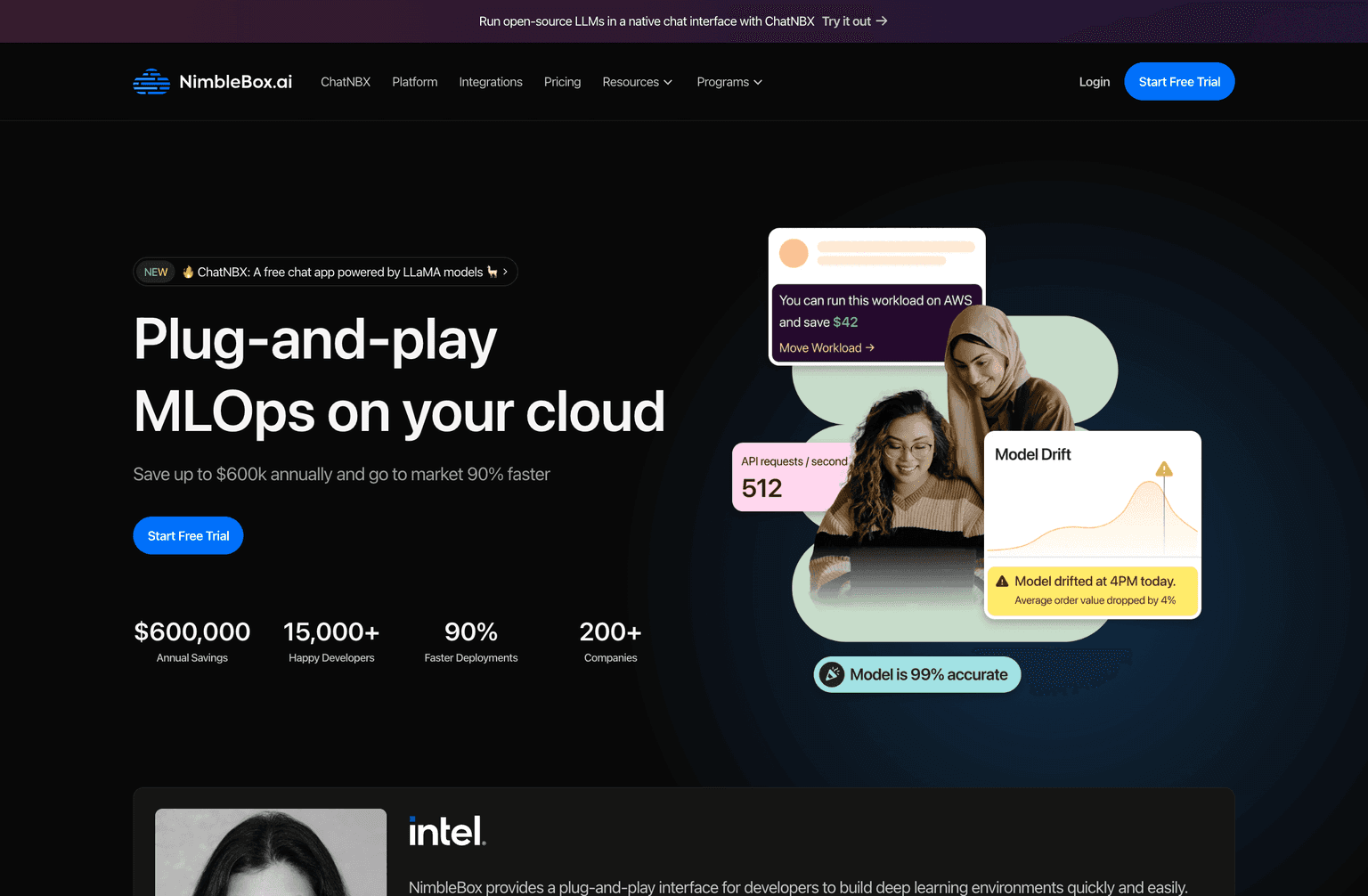Click the Try it out banner link

click(x=855, y=21)
